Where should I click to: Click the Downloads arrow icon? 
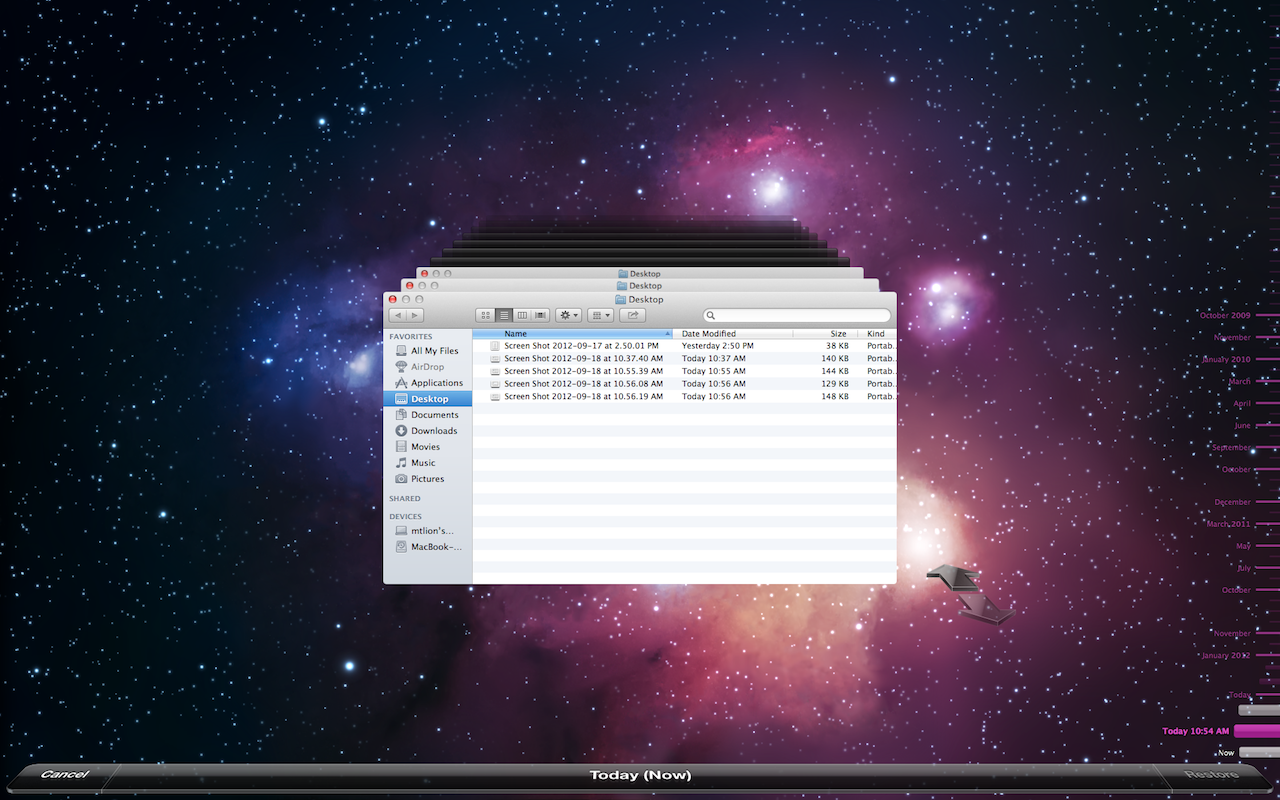(x=401, y=431)
